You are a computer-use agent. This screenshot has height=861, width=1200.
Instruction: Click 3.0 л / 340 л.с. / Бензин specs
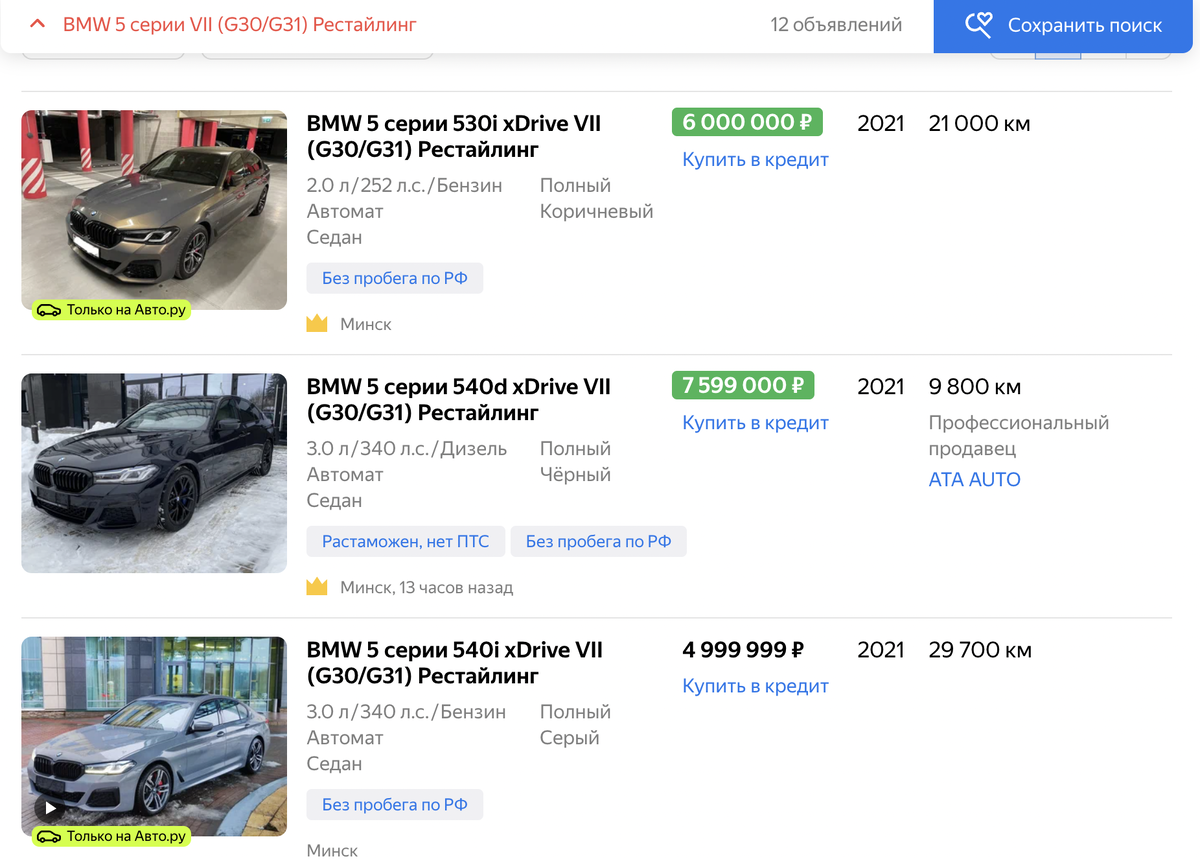[x=407, y=712]
